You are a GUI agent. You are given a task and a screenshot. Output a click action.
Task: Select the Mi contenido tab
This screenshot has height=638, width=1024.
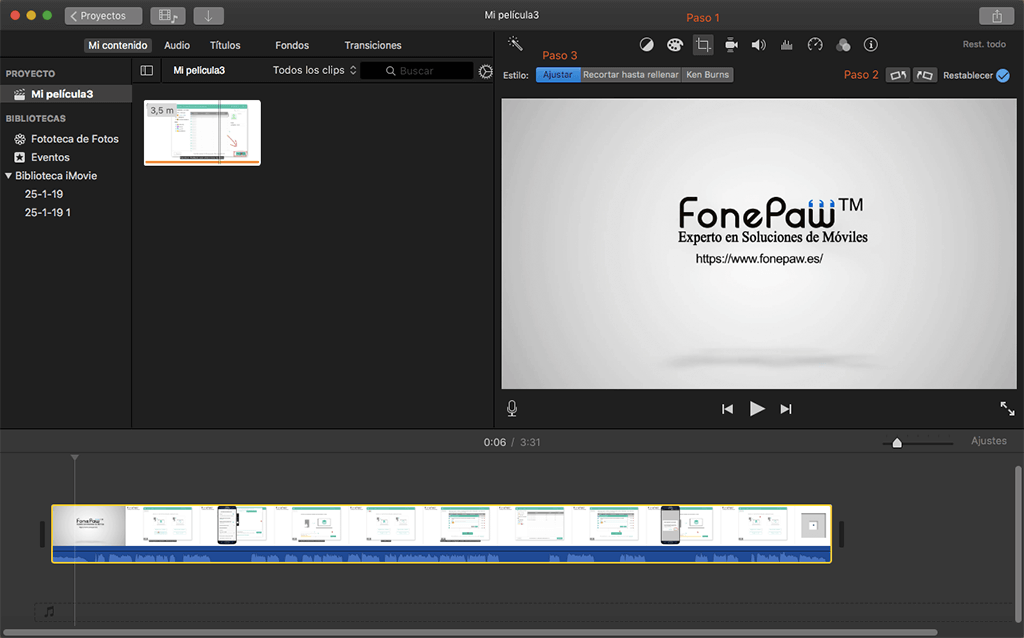tap(118, 45)
